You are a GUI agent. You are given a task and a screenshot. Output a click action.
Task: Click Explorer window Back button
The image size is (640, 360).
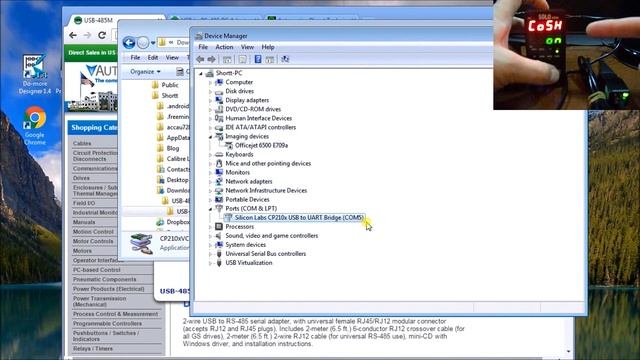129,42
